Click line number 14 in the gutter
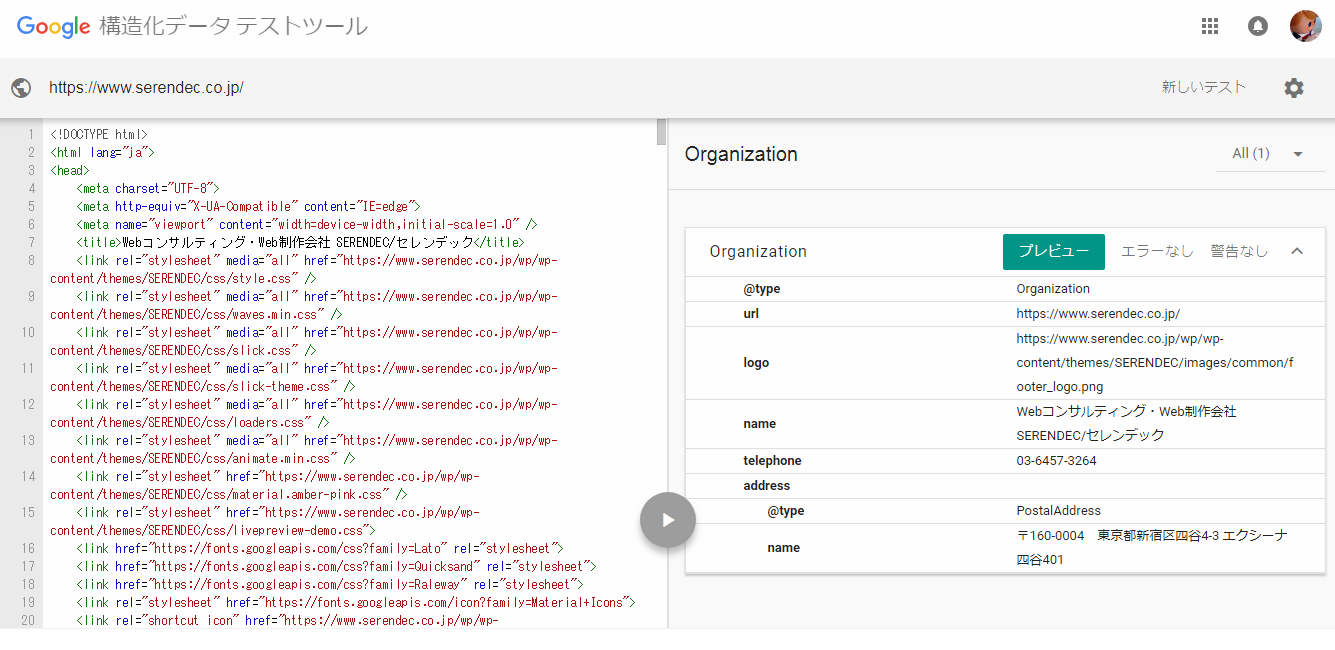Screen dimensions: 1335x650 point(29,477)
